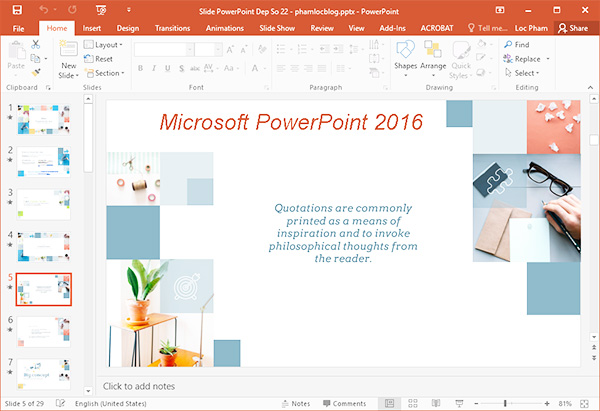Toggle bulleted list
The height and width of the screenshot is (411, 600).
click(x=284, y=49)
